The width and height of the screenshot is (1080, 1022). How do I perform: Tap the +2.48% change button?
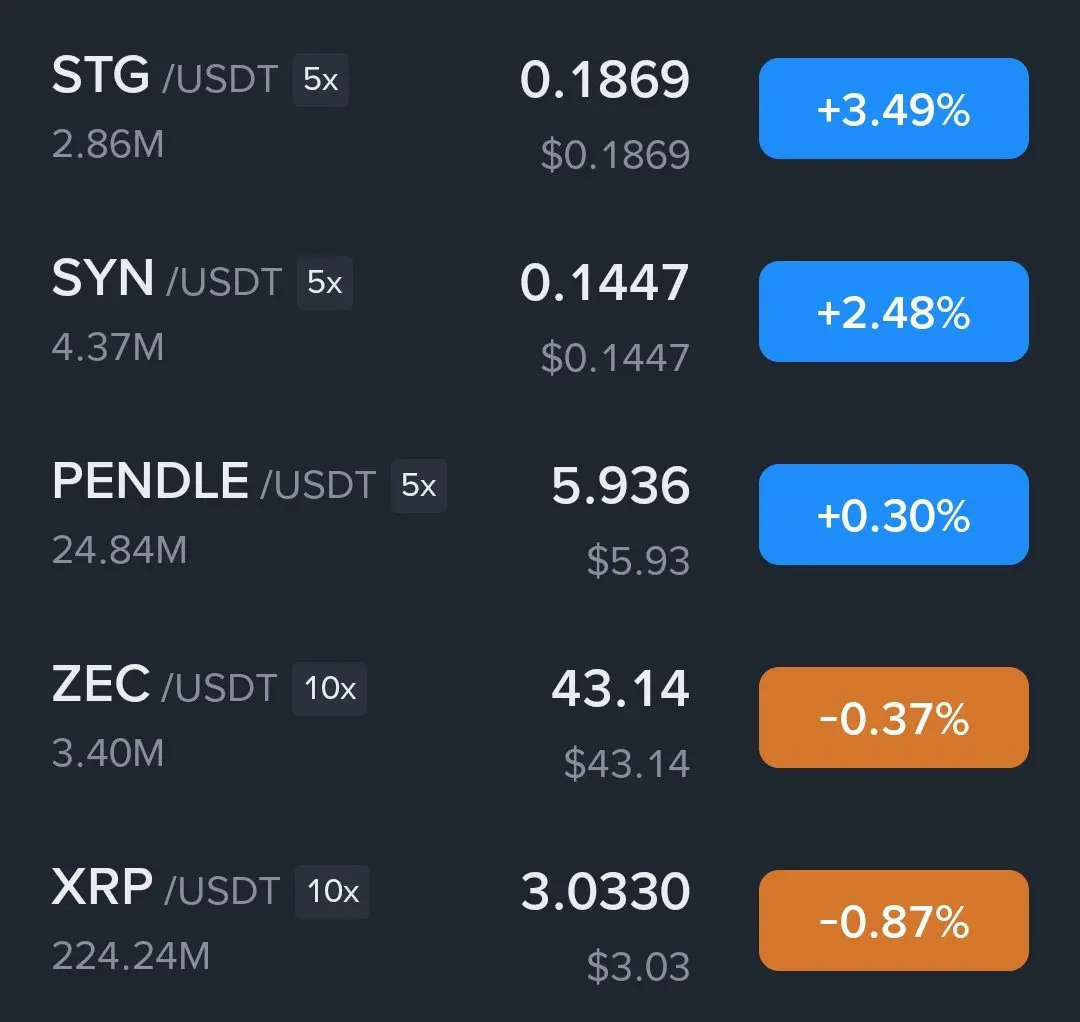[x=893, y=311]
